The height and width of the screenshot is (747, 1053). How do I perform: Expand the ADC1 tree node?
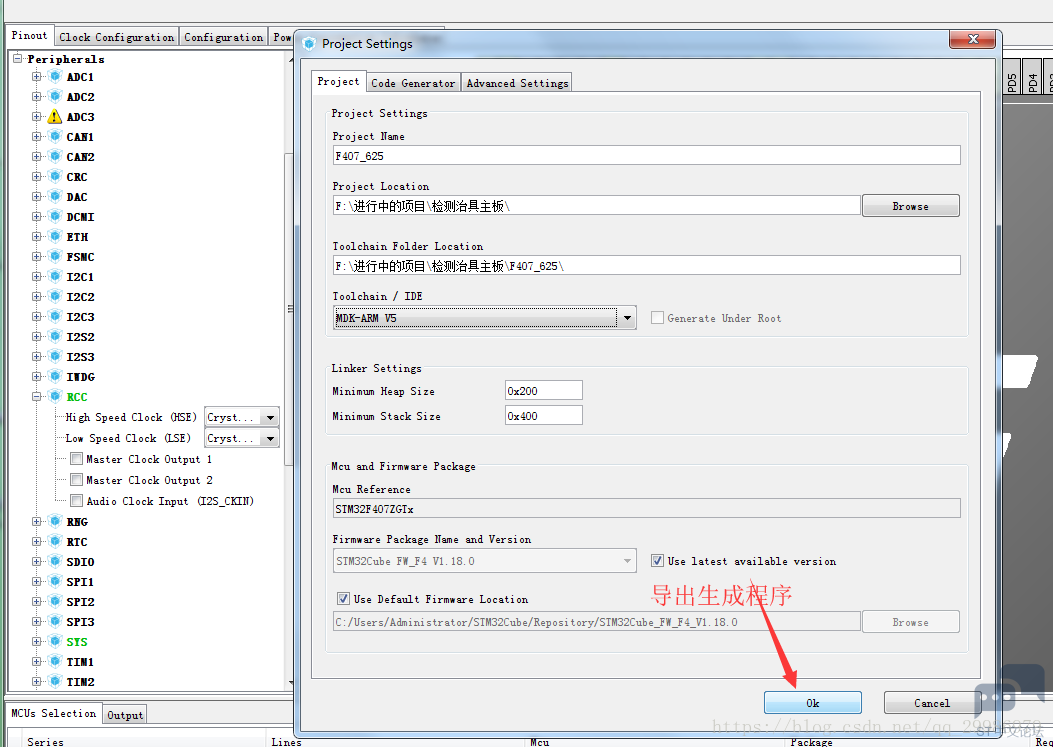tap(36, 77)
